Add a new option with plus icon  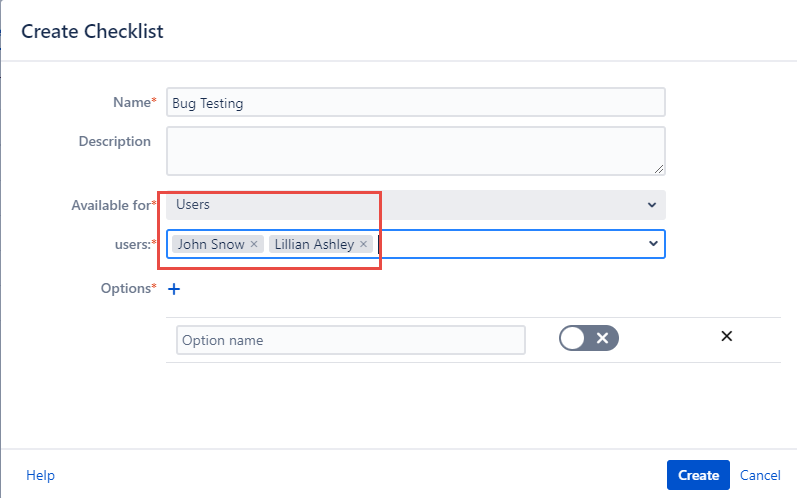click(173, 289)
